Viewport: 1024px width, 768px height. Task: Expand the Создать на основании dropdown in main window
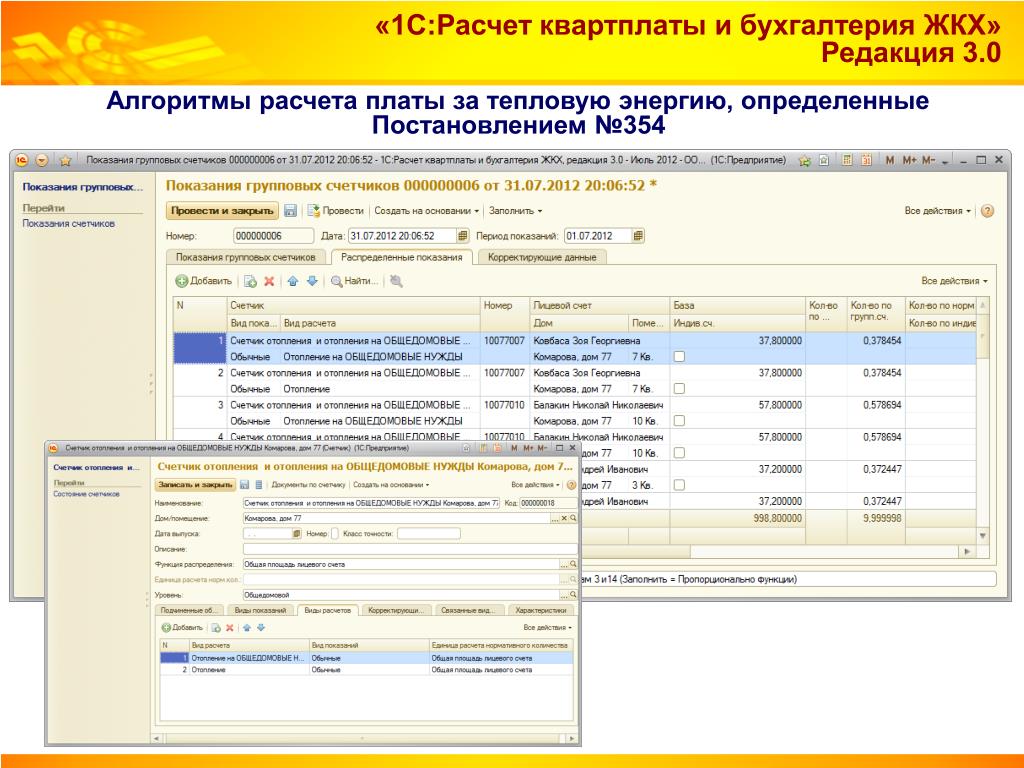pyautogui.click(x=426, y=211)
